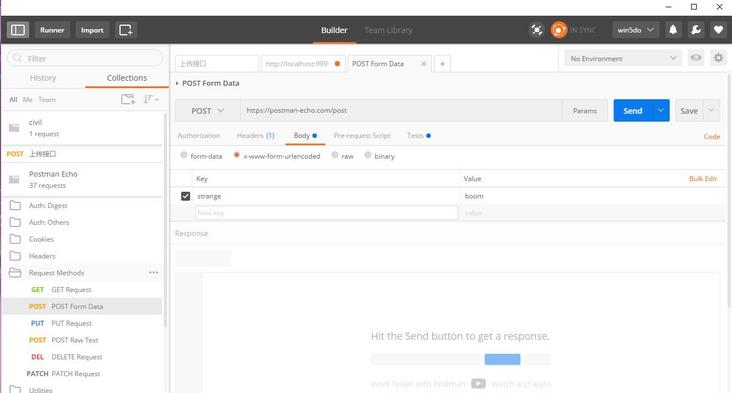This screenshot has height=393, width=732.
Task: Select the PATCH Request item
Action: (82, 373)
